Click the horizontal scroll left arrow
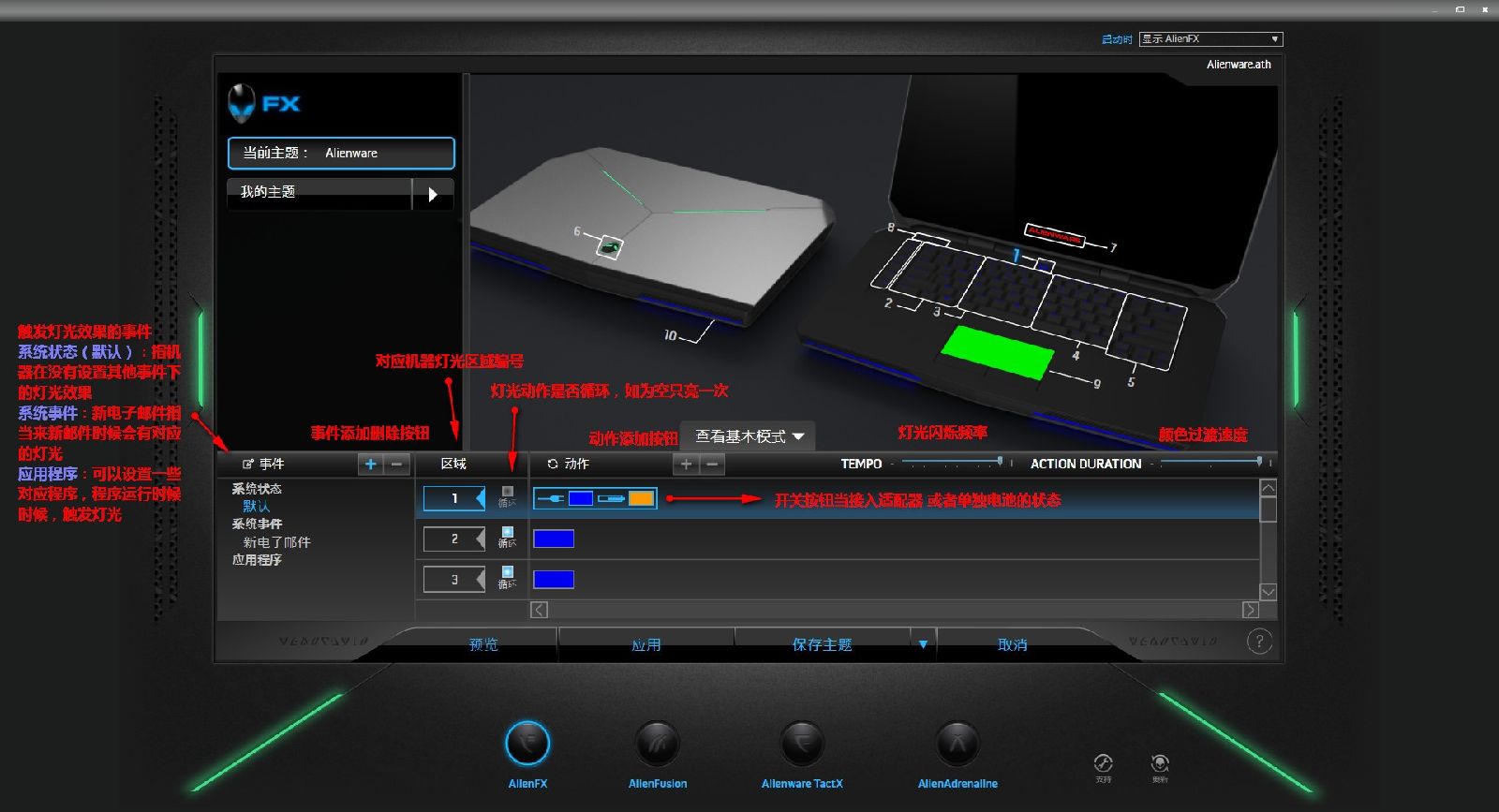The image size is (1499, 812). [539, 610]
